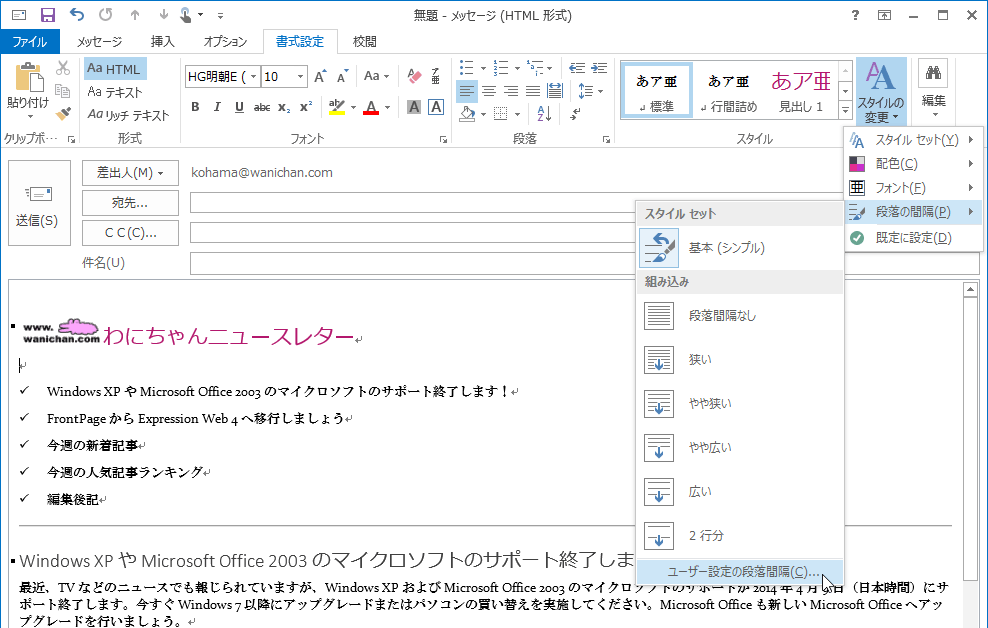
Task: Switch to the 挿入 tab
Action: tap(163, 42)
